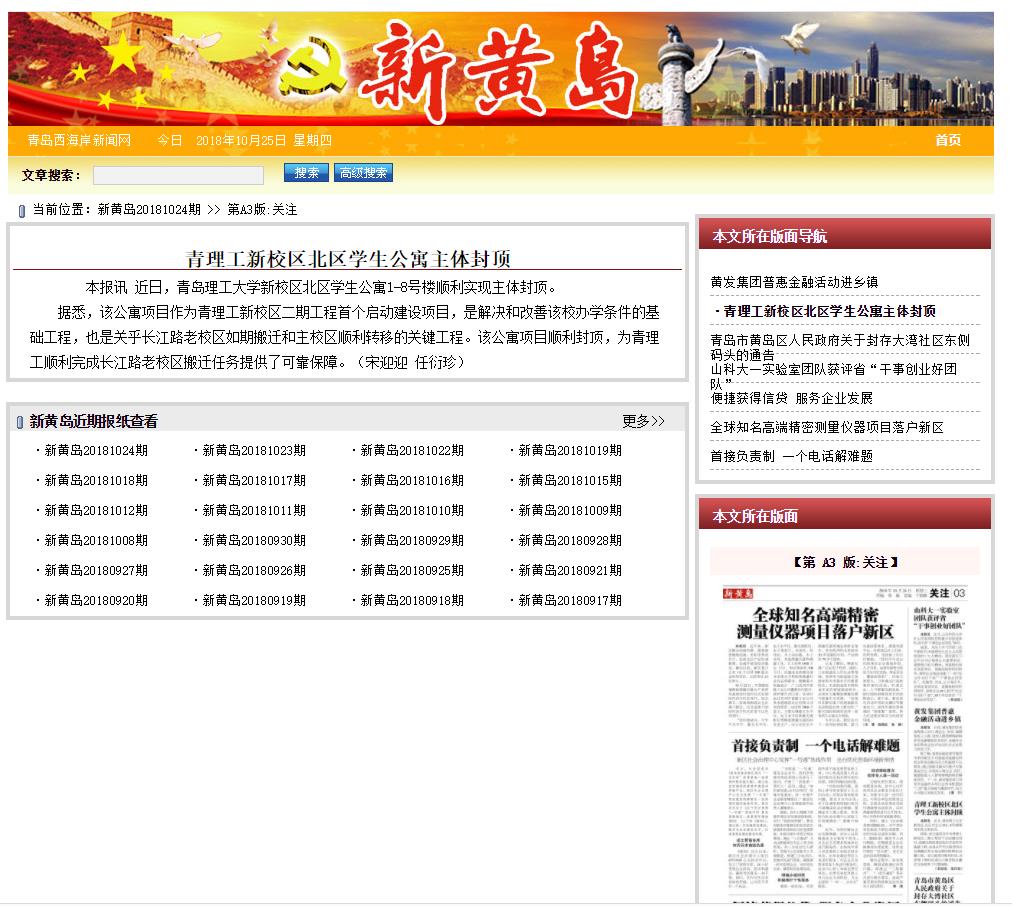Open issue 新黄岛20181019期
Screen dimensions: 1012x906
tap(571, 450)
